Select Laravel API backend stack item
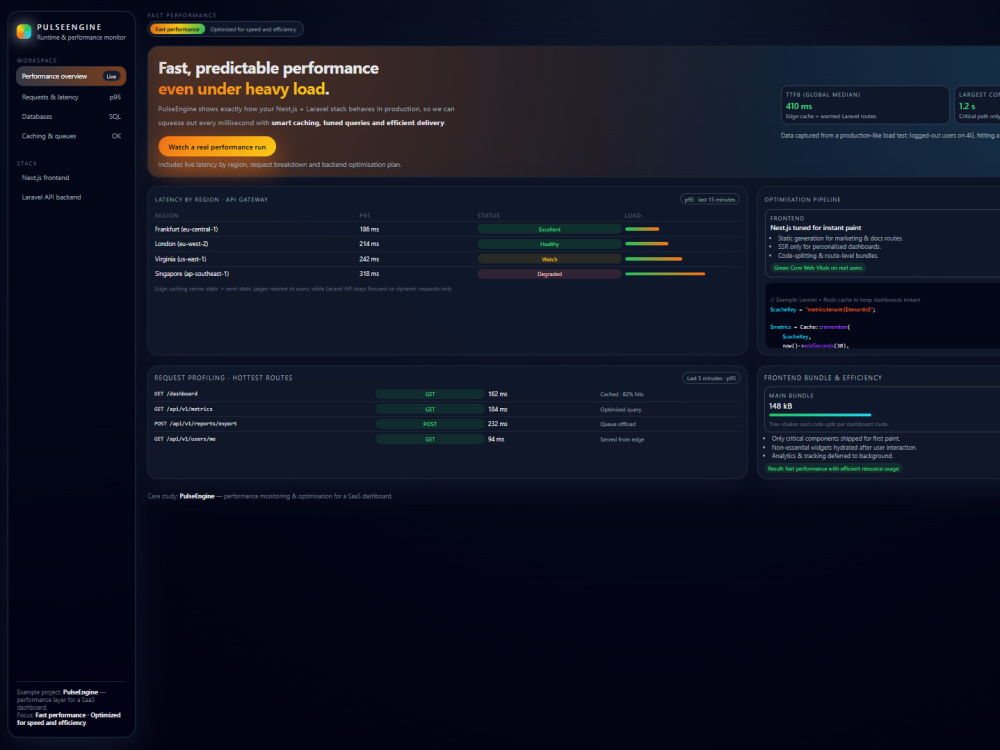 click(71, 197)
